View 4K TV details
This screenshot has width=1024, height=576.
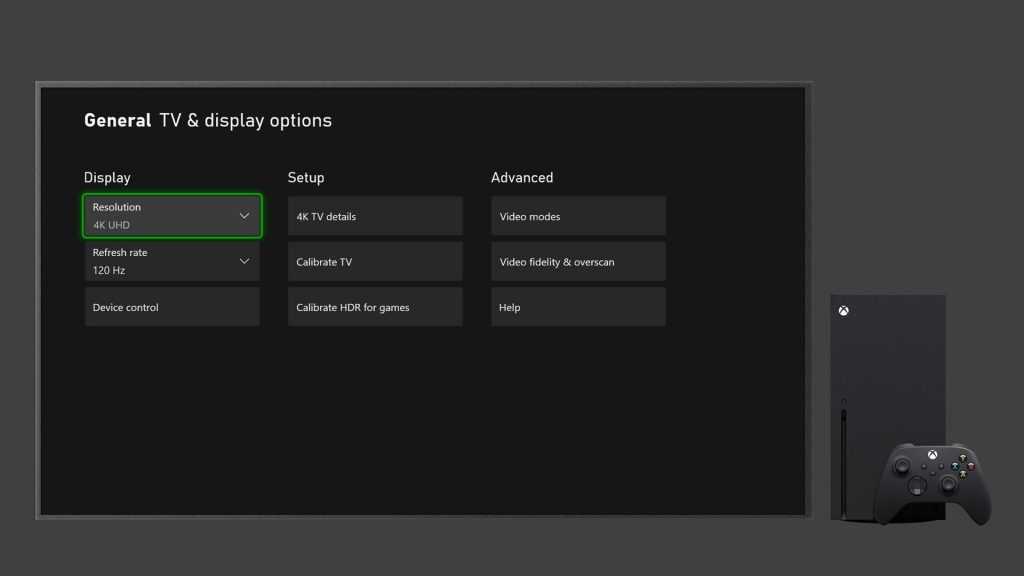[x=375, y=215]
